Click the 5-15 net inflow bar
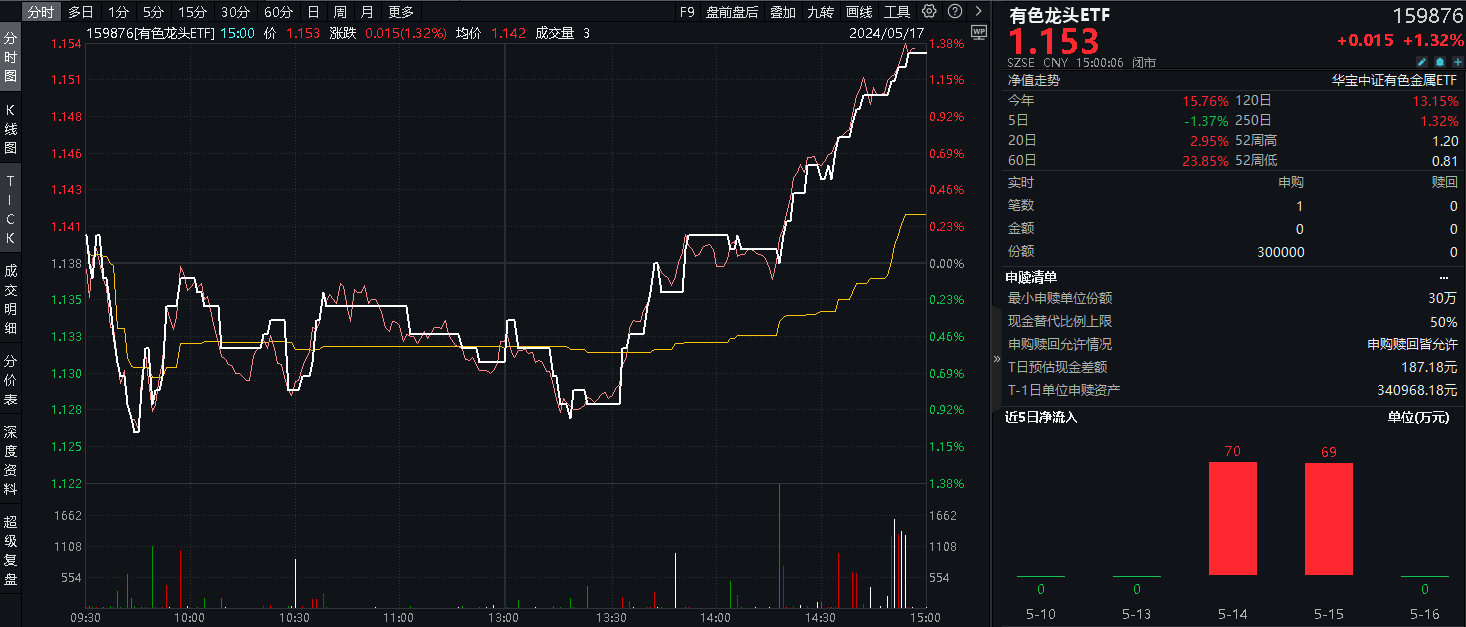1466x627 pixels. coord(1329,519)
